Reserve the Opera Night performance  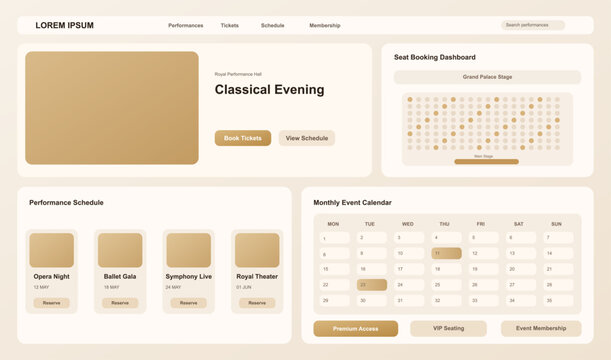pyautogui.click(x=51, y=303)
